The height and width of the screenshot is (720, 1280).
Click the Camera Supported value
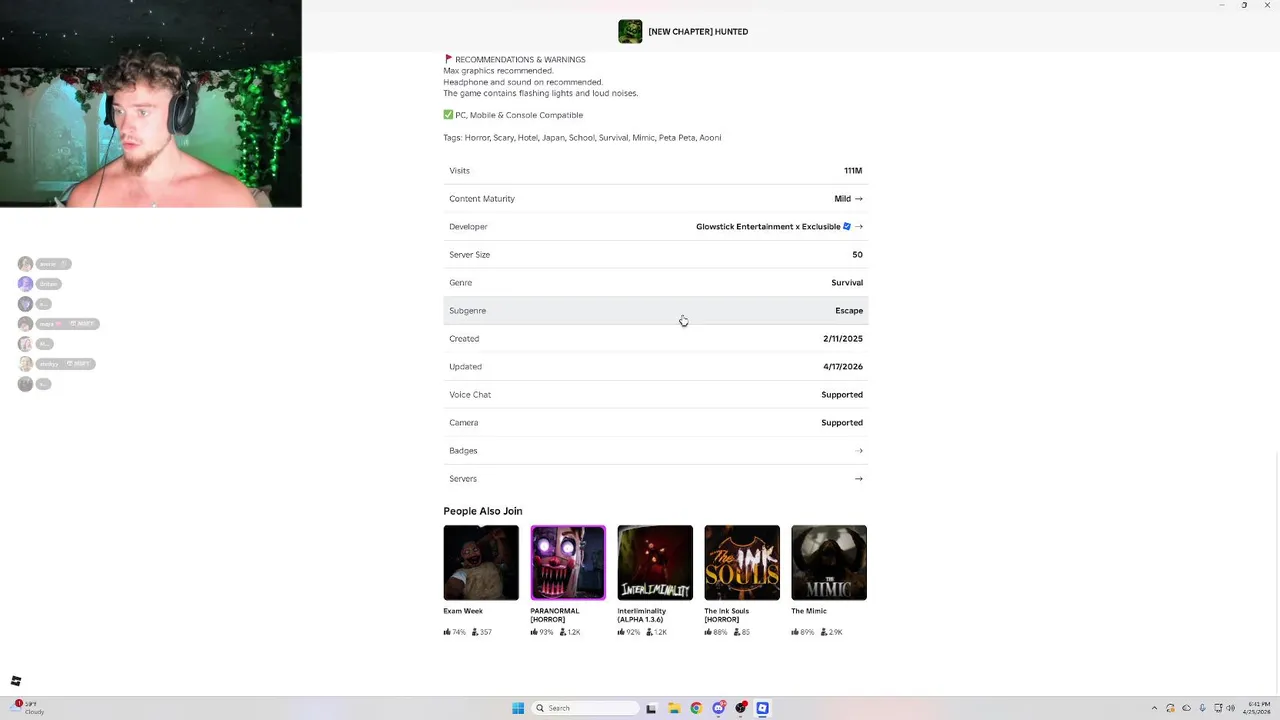click(842, 422)
